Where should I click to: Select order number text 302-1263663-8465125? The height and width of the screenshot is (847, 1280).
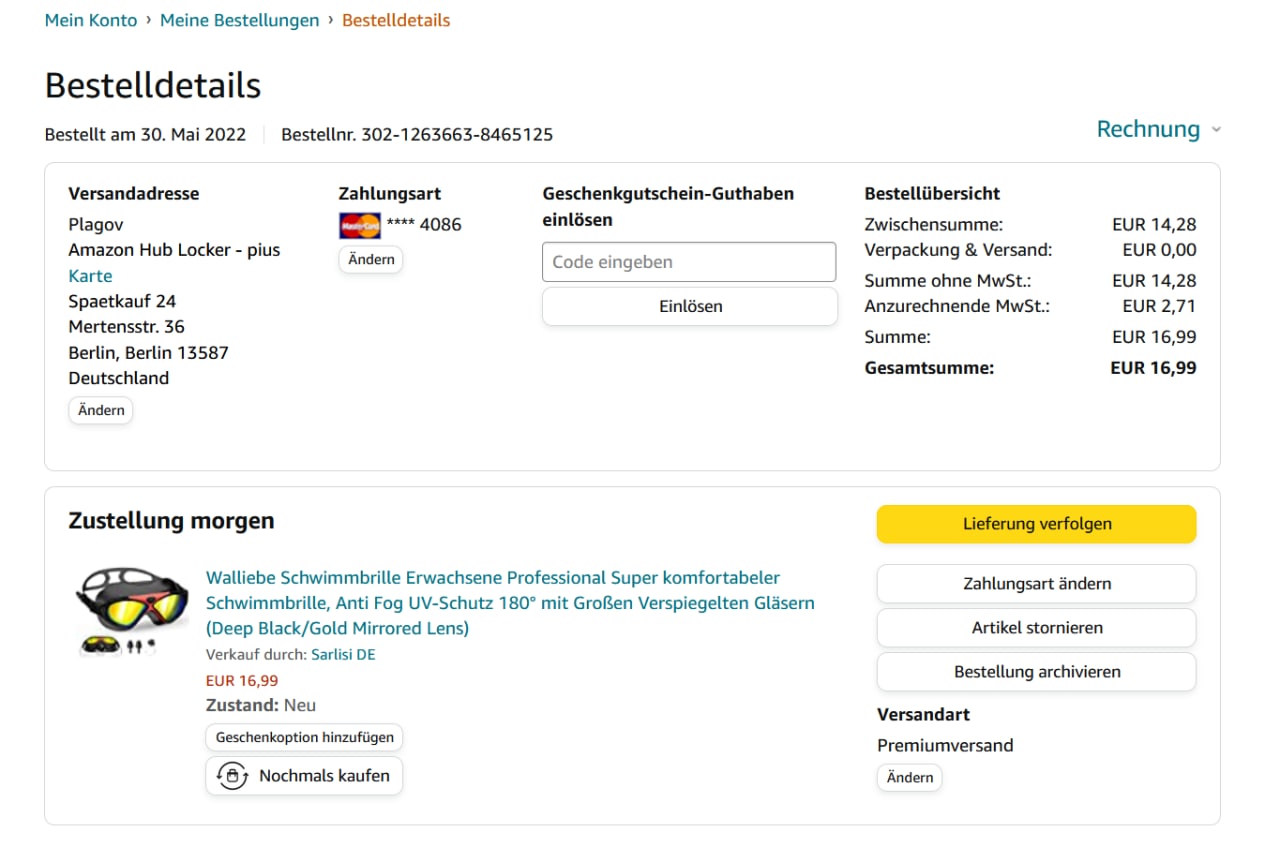point(457,134)
